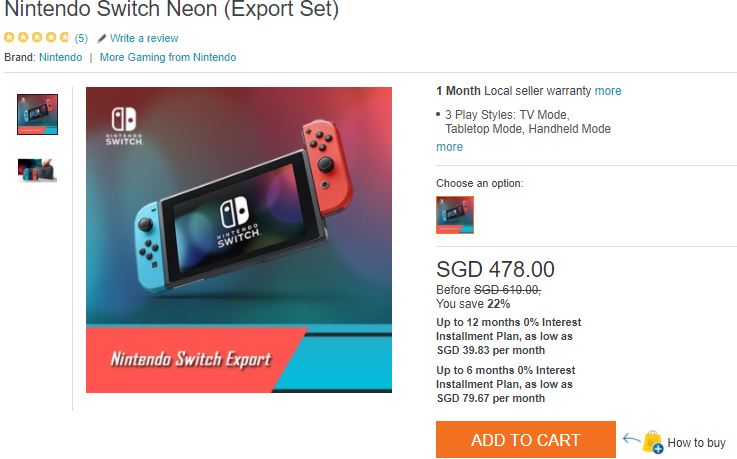Select the second product thumbnail
The height and width of the screenshot is (459, 737).
(x=37, y=169)
